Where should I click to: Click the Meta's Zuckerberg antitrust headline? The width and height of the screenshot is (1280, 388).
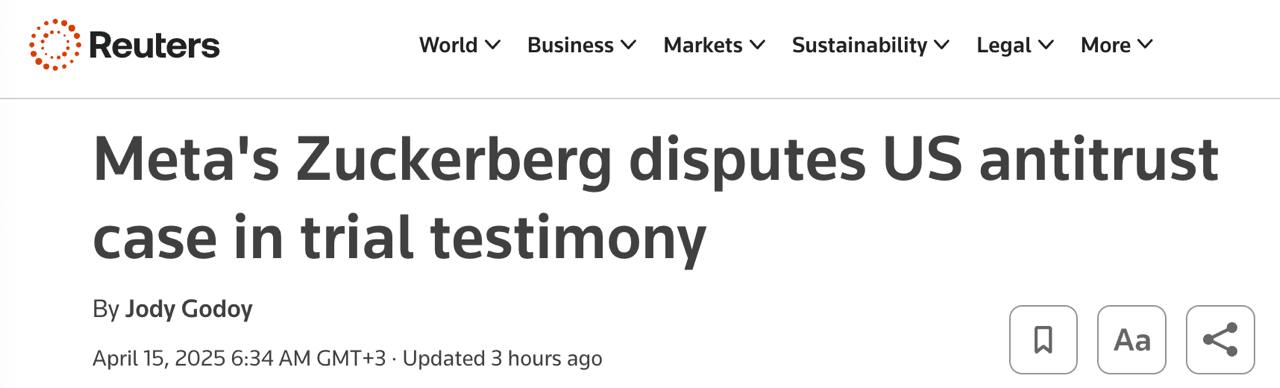(x=655, y=198)
